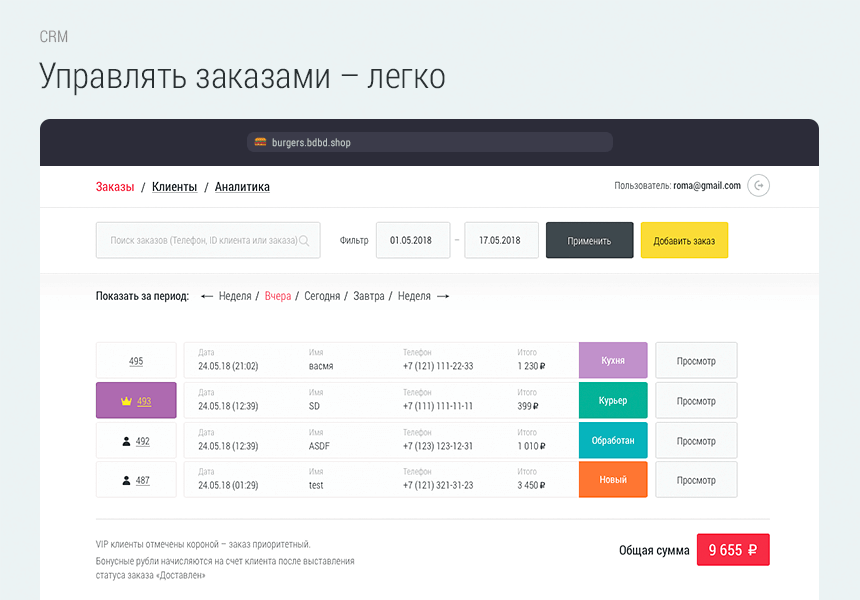Image resolution: width=860 pixels, height=600 pixels.
Task: Toggle the Кухня status on order 495
Action: [x=613, y=360]
